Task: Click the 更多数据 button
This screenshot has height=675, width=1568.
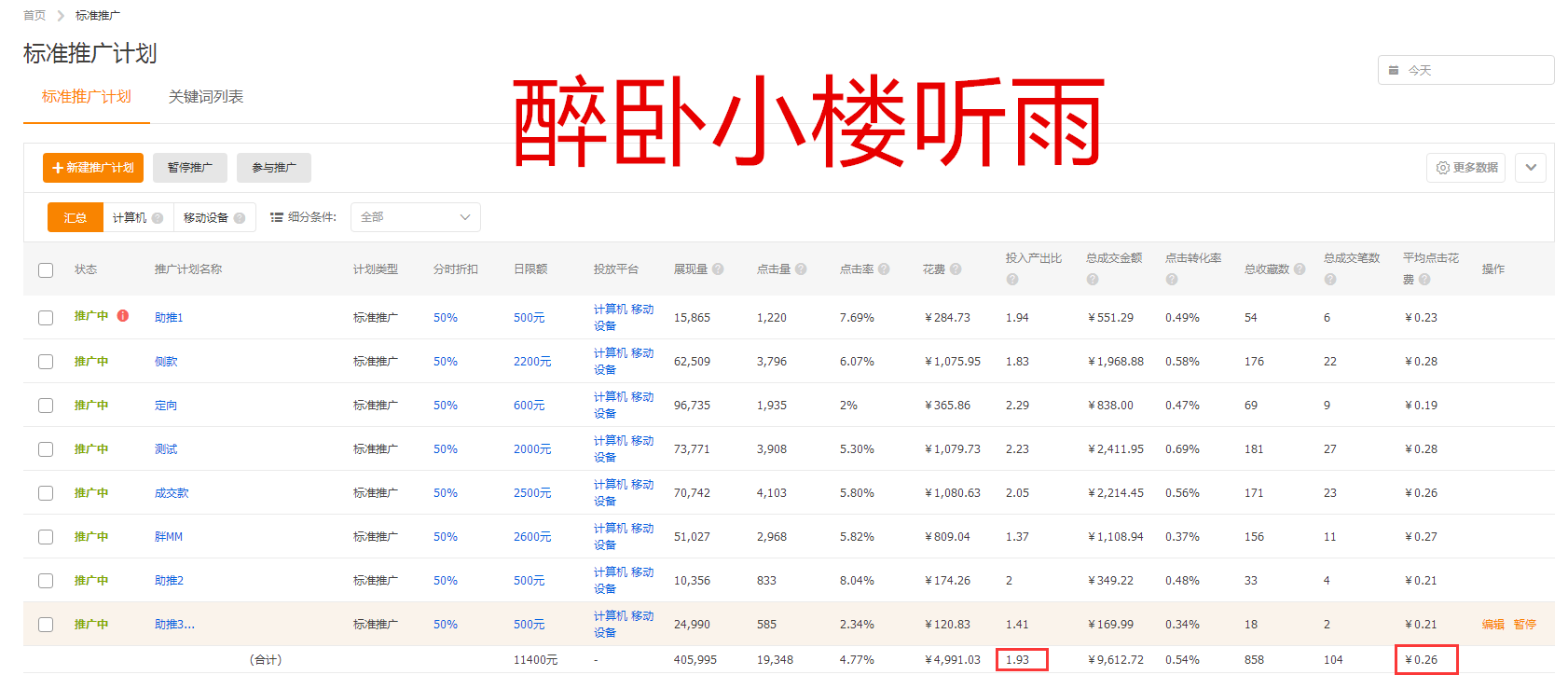Action: coord(1465,168)
